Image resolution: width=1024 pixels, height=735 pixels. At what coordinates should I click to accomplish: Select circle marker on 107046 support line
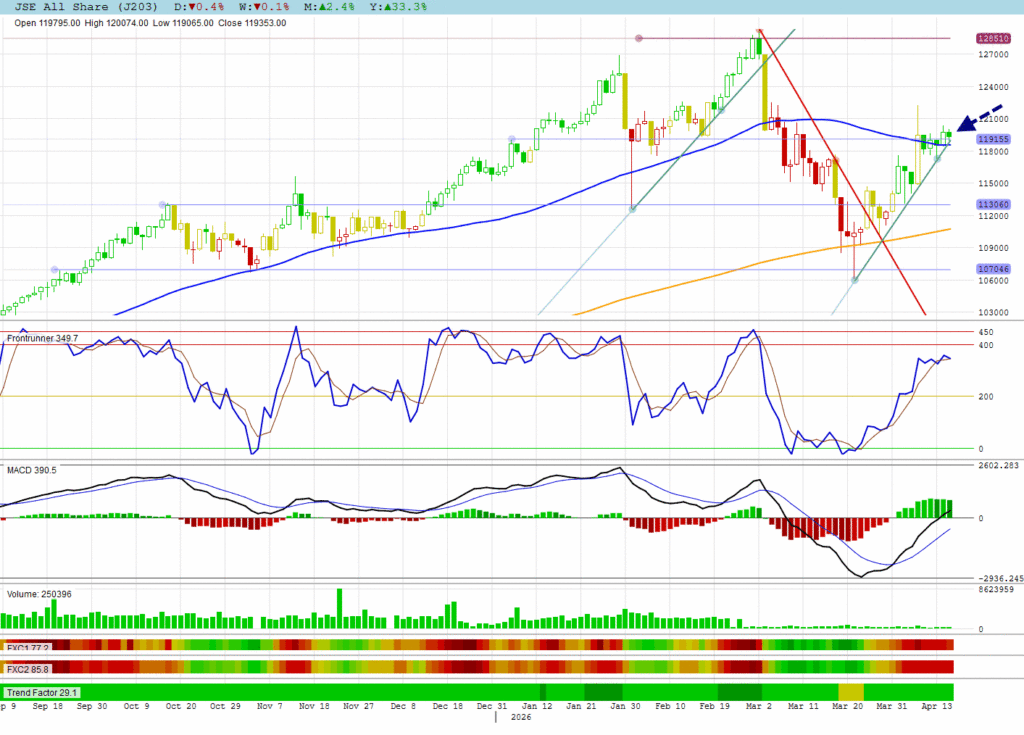[x=55, y=269]
